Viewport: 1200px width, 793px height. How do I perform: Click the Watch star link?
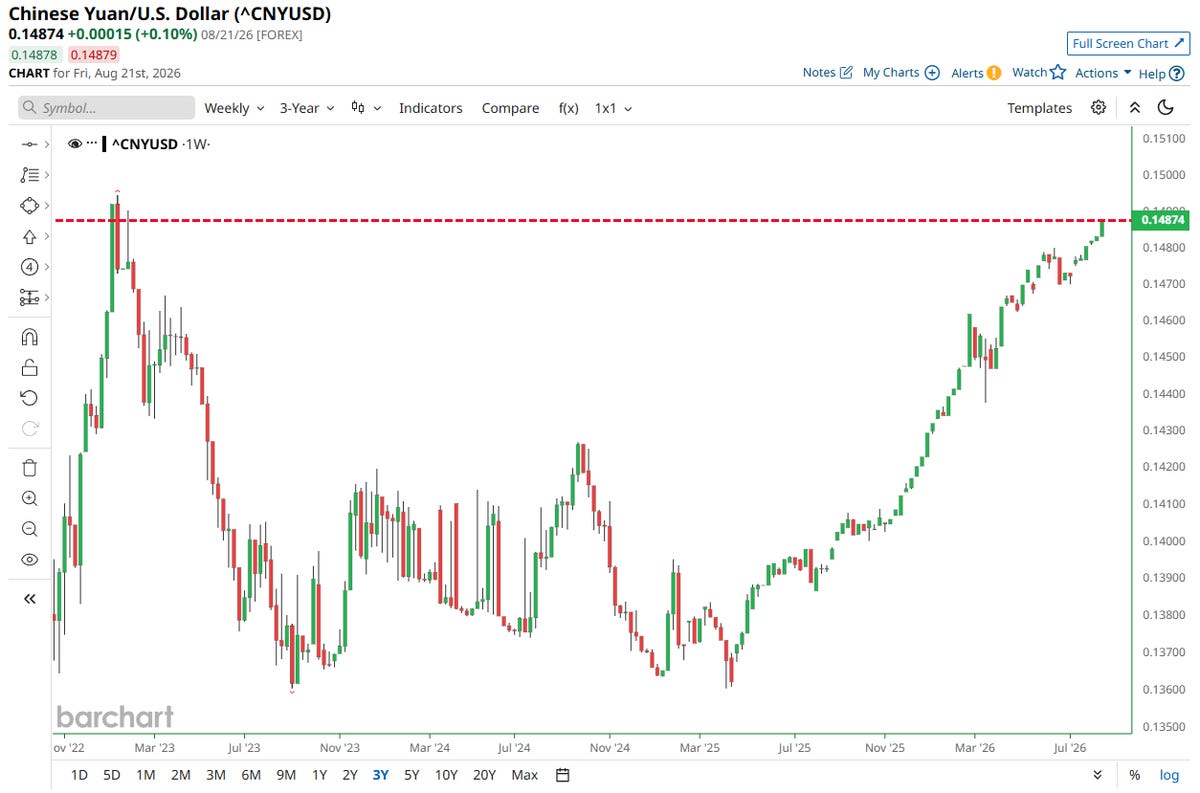pyautogui.click(x=1039, y=73)
